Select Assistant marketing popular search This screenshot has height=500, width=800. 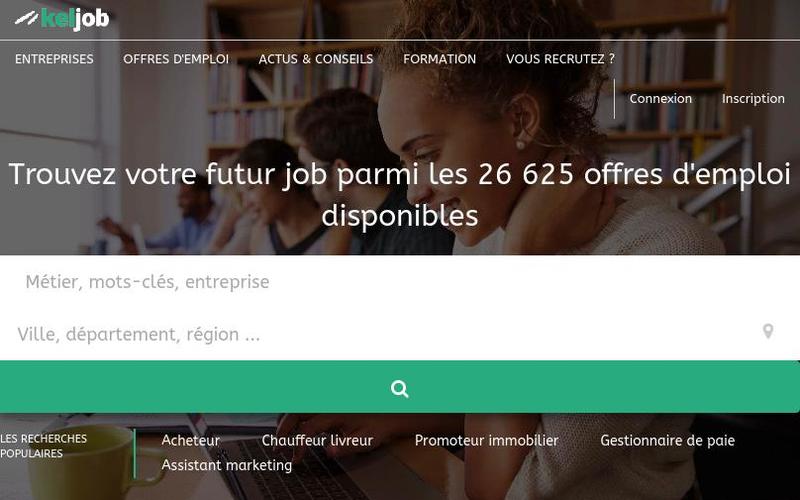(227, 465)
